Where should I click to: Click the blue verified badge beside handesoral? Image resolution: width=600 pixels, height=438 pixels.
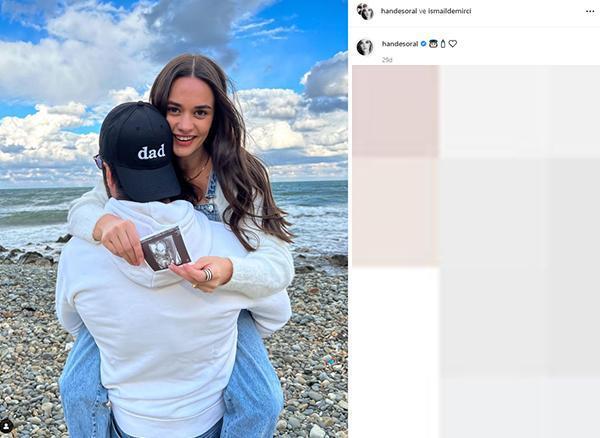(423, 44)
